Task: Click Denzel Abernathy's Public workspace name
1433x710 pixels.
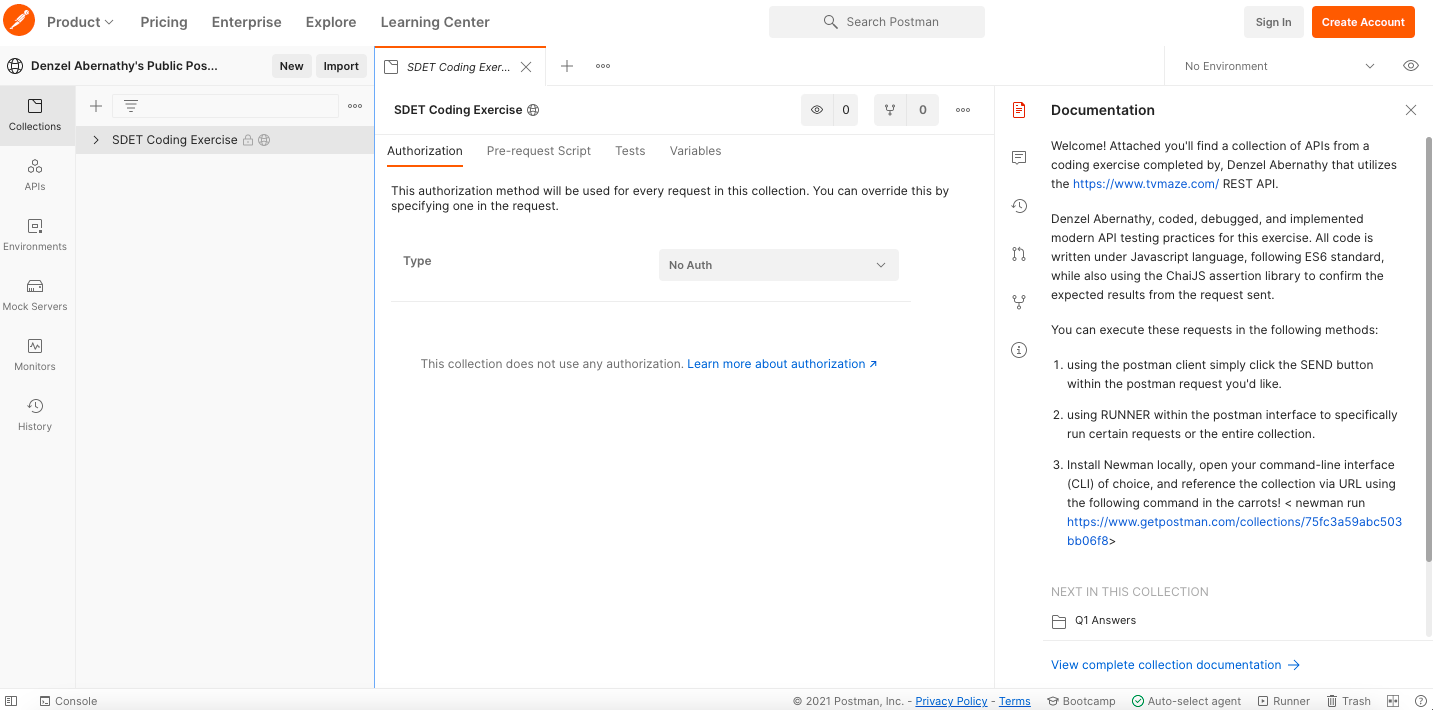Action: point(124,66)
